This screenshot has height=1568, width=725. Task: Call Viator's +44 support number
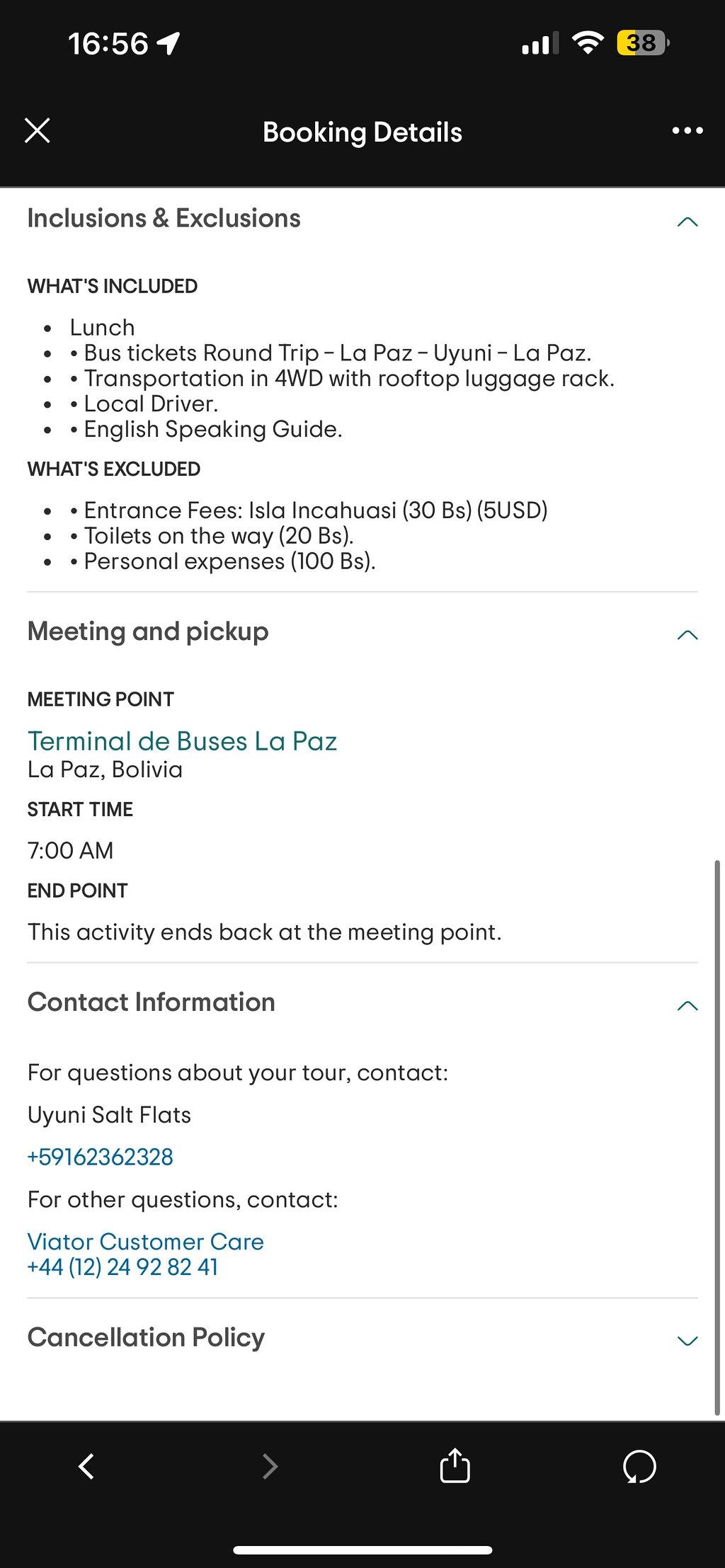122,1267
